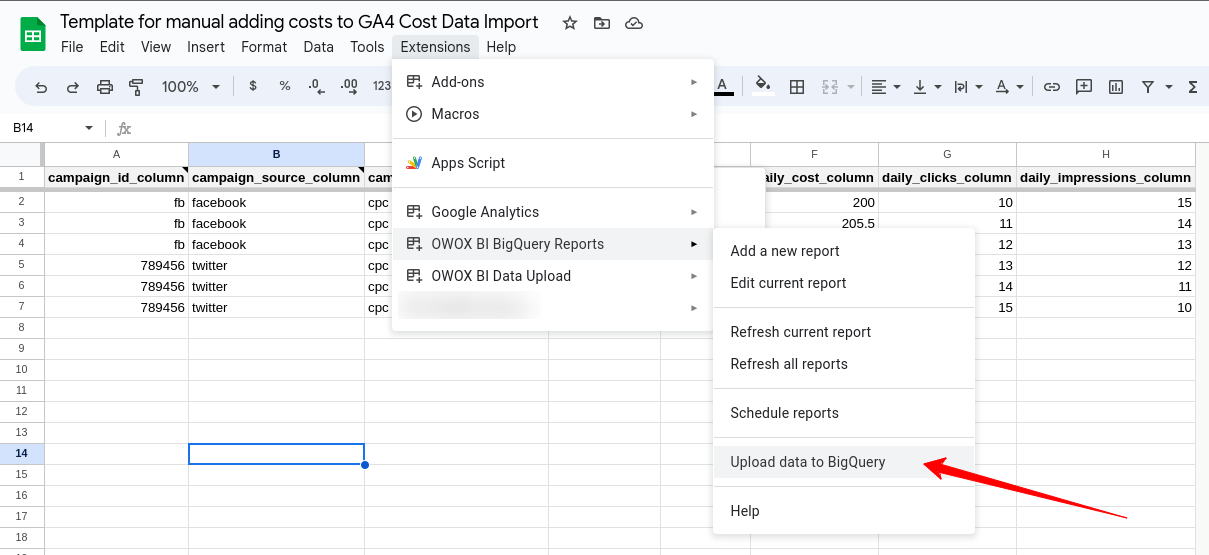Click the text wrapping icon
Image resolution: width=1209 pixels, height=555 pixels.
[961, 87]
